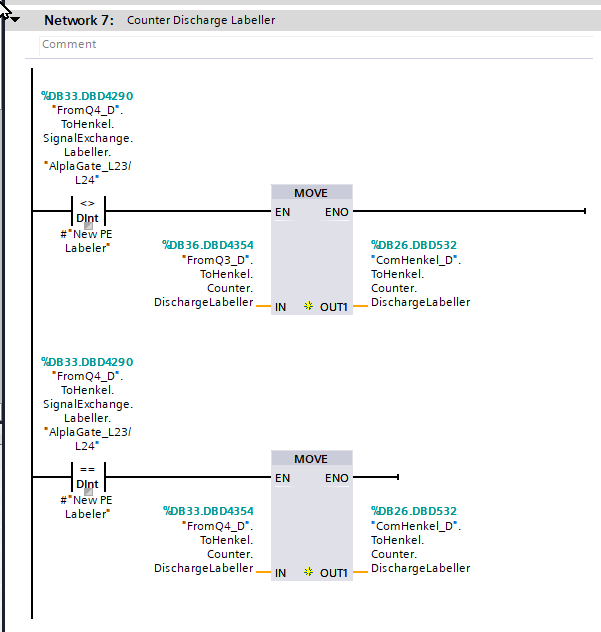Select the "FromQ4_D" Counter source operand on the lower MOVE

[x=204, y=547]
